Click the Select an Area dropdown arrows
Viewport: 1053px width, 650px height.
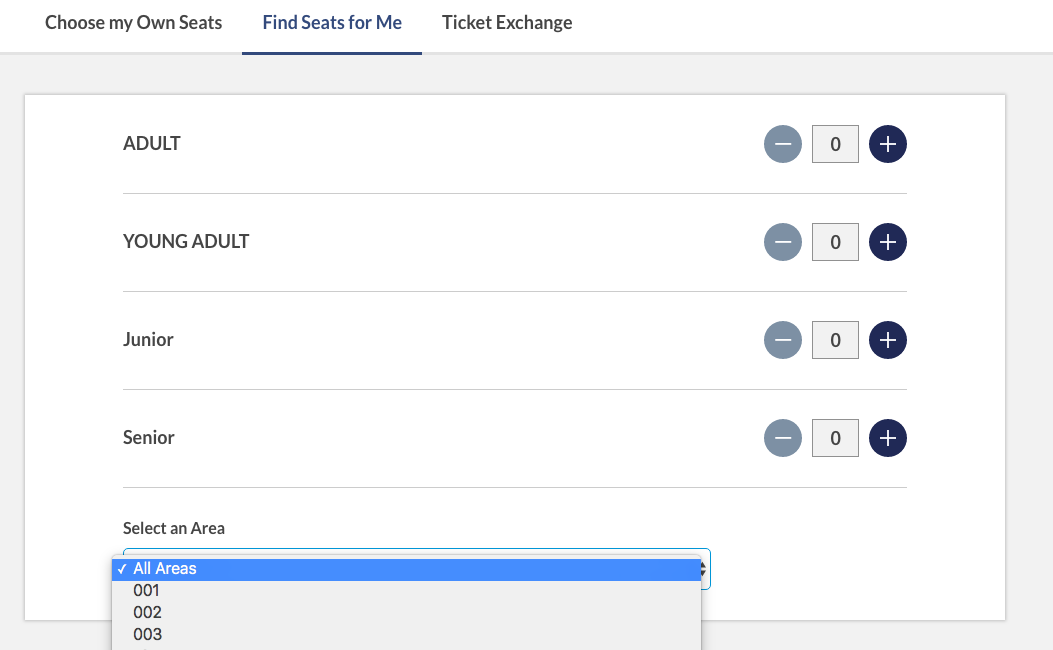706,570
